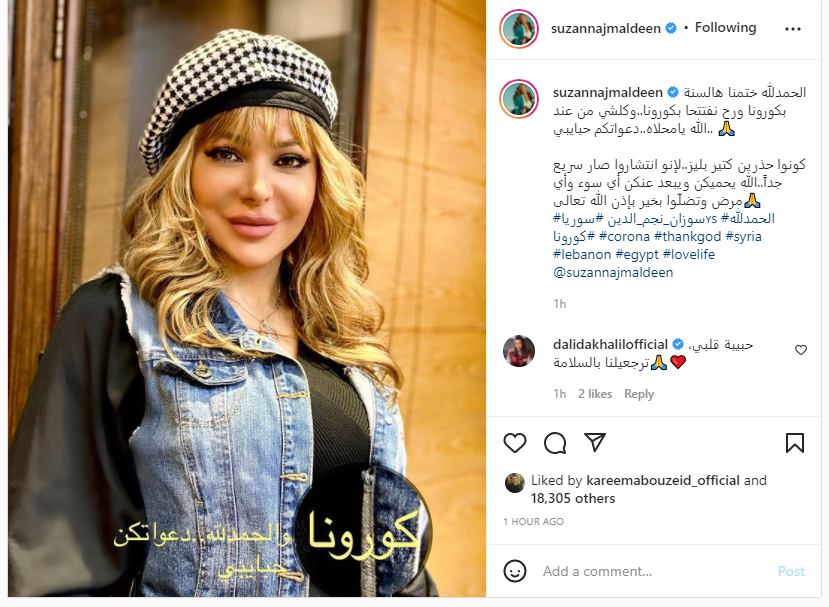
Task: Open suzannajmaldeen header profile picture
Action: (519, 29)
